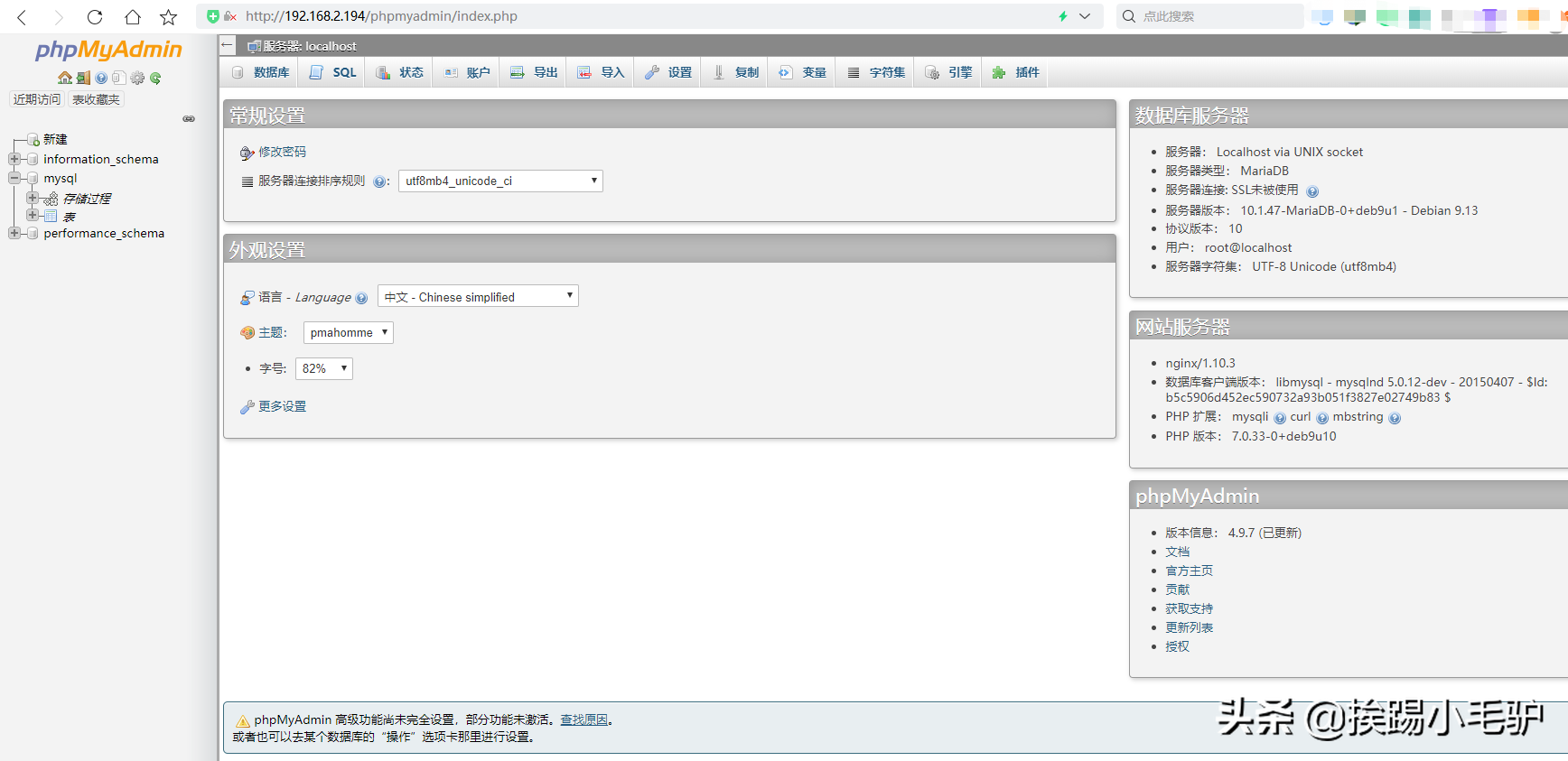Click the home icon under phpMyAdmin logo
This screenshot has height=761, width=1568.
pyautogui.click(x=64, y=78)
